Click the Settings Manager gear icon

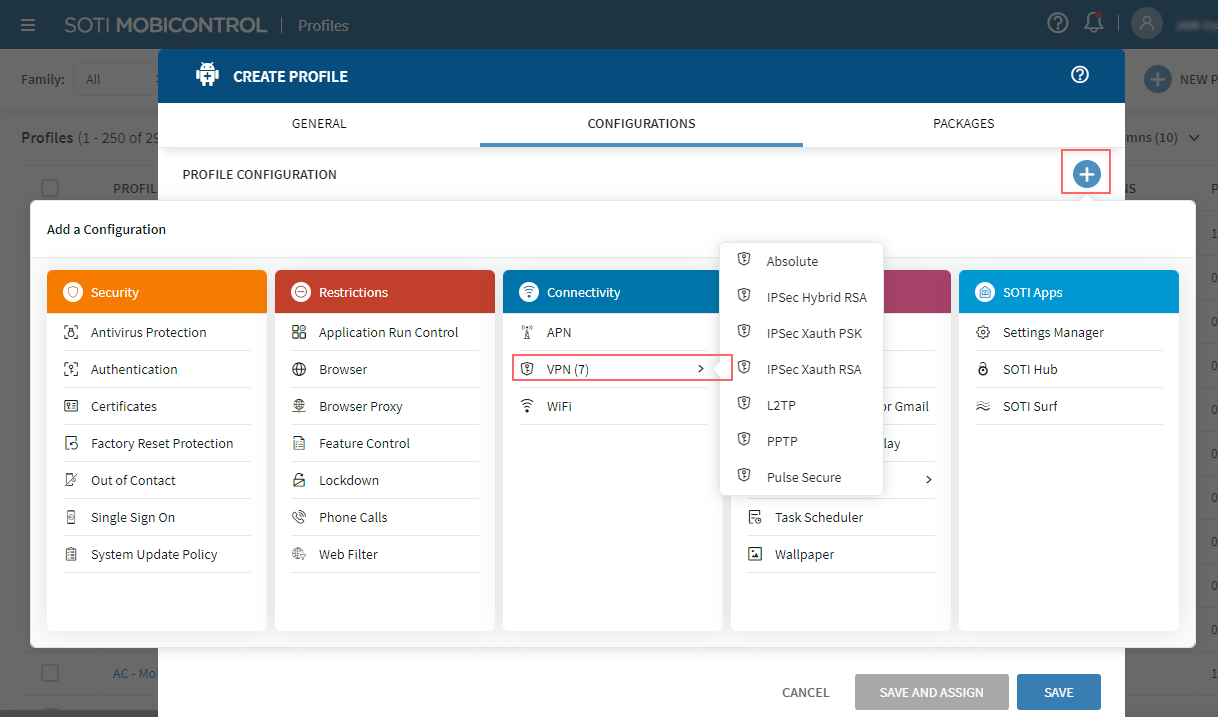coord(983,332)
